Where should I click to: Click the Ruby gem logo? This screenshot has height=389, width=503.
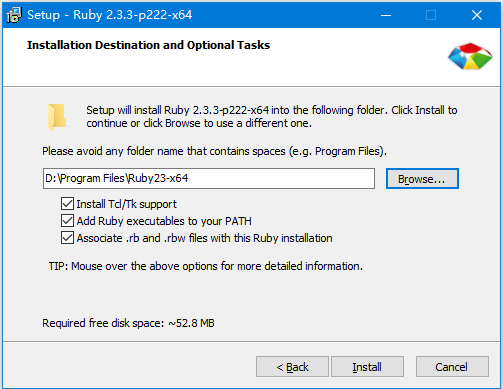(x=470, y=56)
